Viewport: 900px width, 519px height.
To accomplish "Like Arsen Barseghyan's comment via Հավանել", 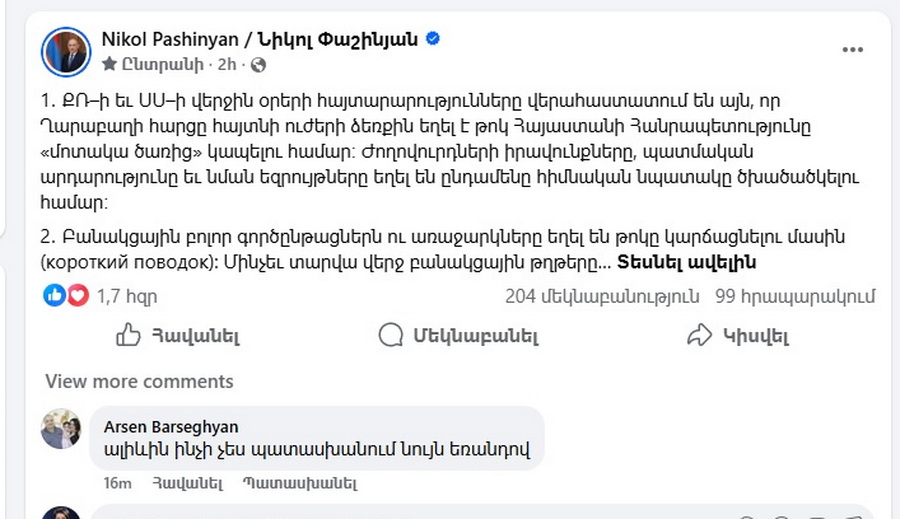I will (187, 483).
